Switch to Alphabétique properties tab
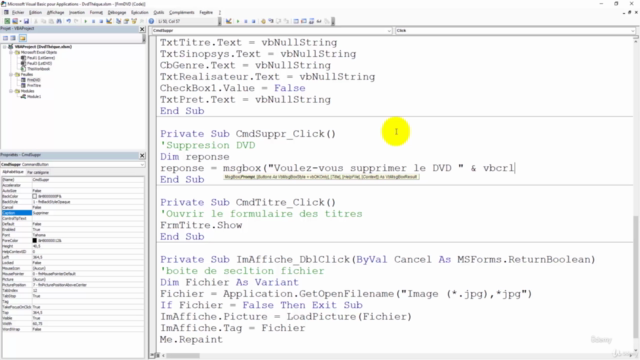 tap(13, 172)
